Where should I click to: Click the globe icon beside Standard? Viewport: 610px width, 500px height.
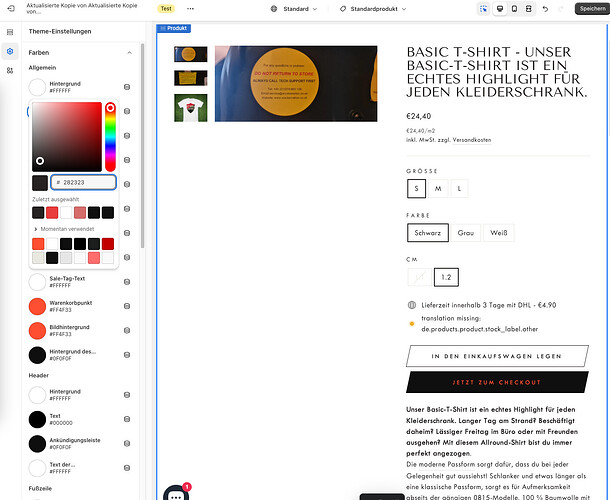(274, 9)
